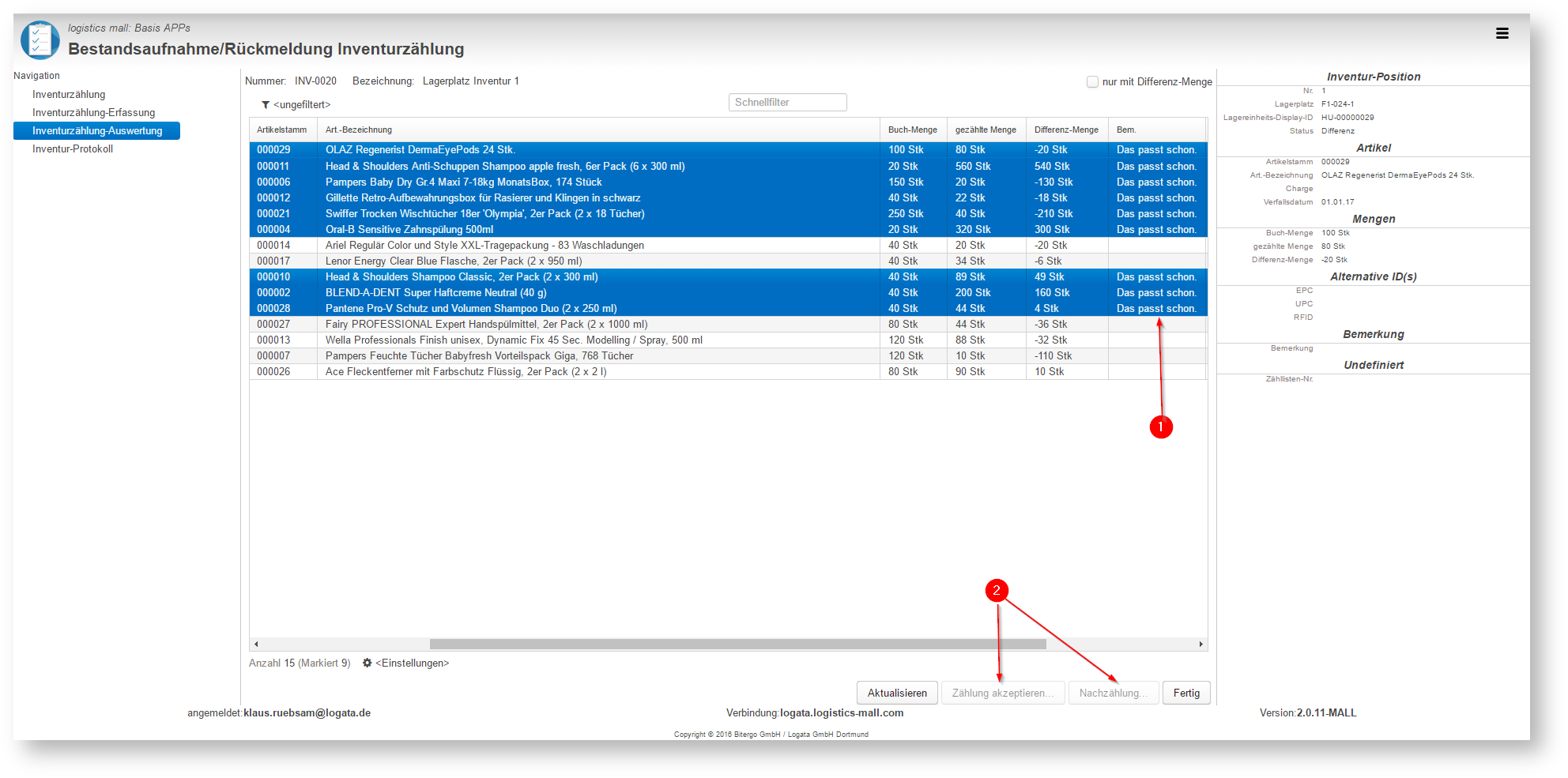This screenshot has height=778, width=1568.
Task: Click into the Schnellfilter input field
Action: click(x=787, y=102)
